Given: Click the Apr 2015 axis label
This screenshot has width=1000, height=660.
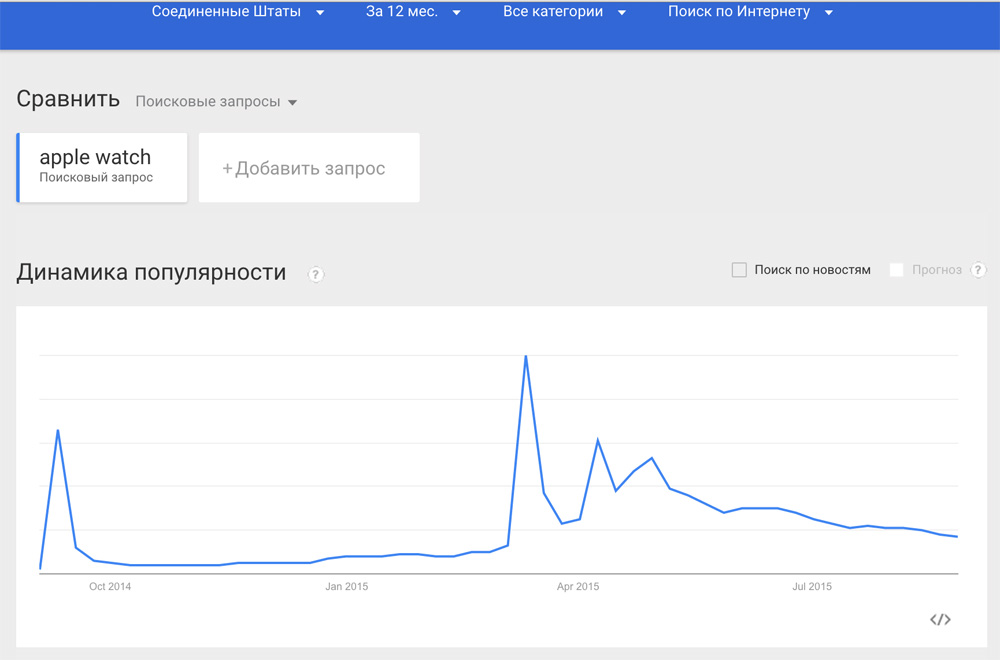Looking at the screenshot, I should pyautogui.click(x=578, y=587).
